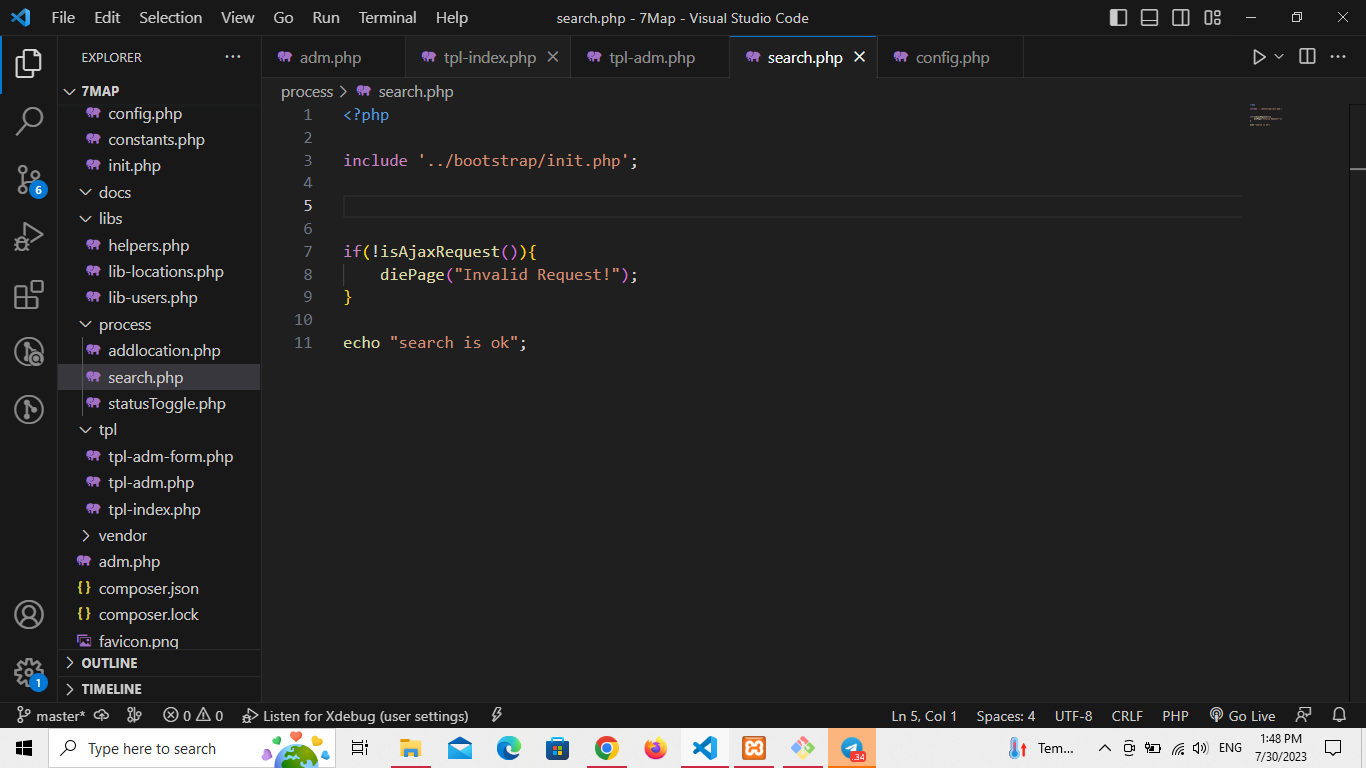Image resolution: width=1366 pixels, height=768 pixels.
Task: Place cursor on empty line 5
Action: tap(792, 206)
